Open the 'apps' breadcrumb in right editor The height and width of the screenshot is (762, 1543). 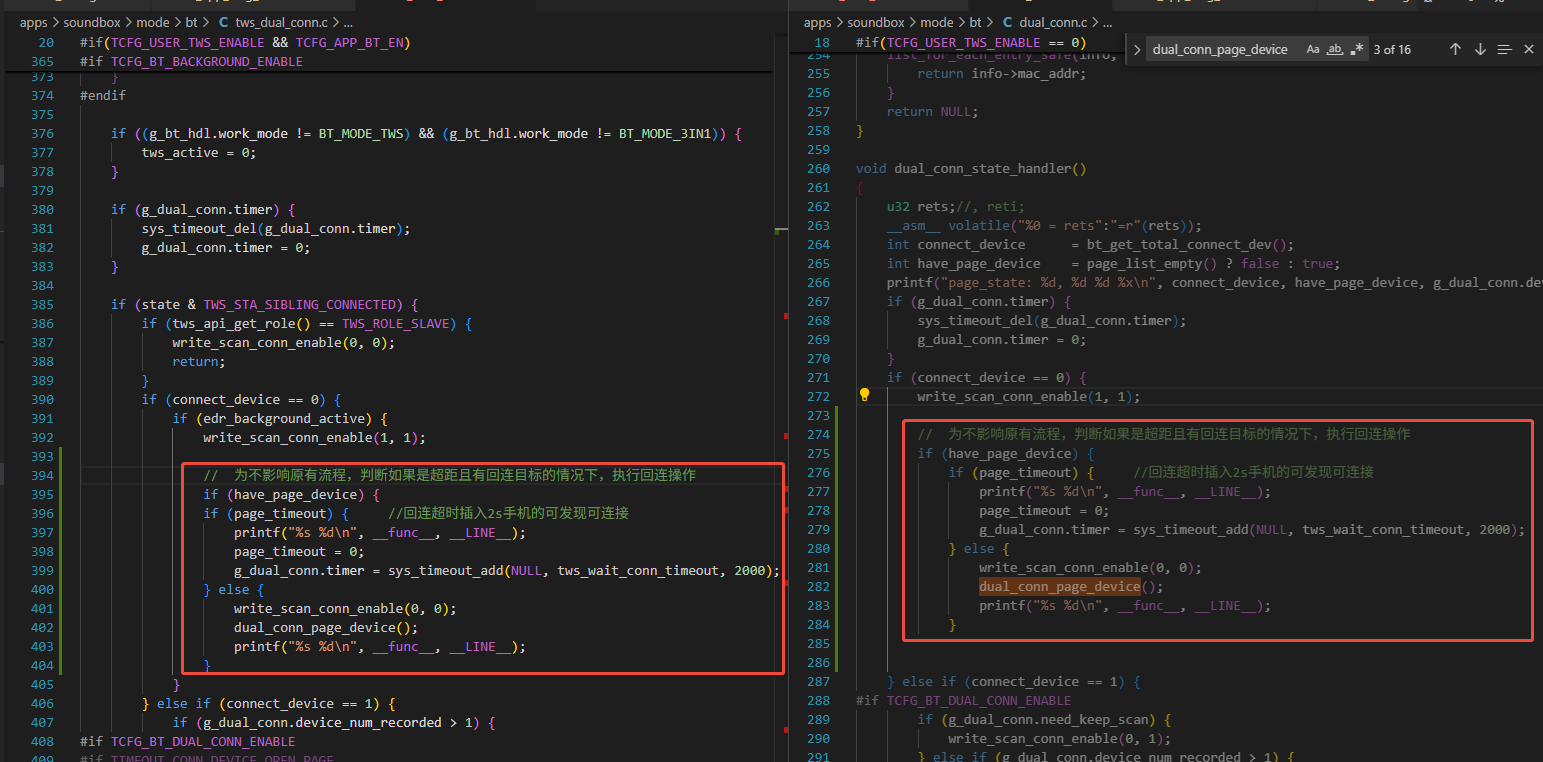(x=817, y=22)
